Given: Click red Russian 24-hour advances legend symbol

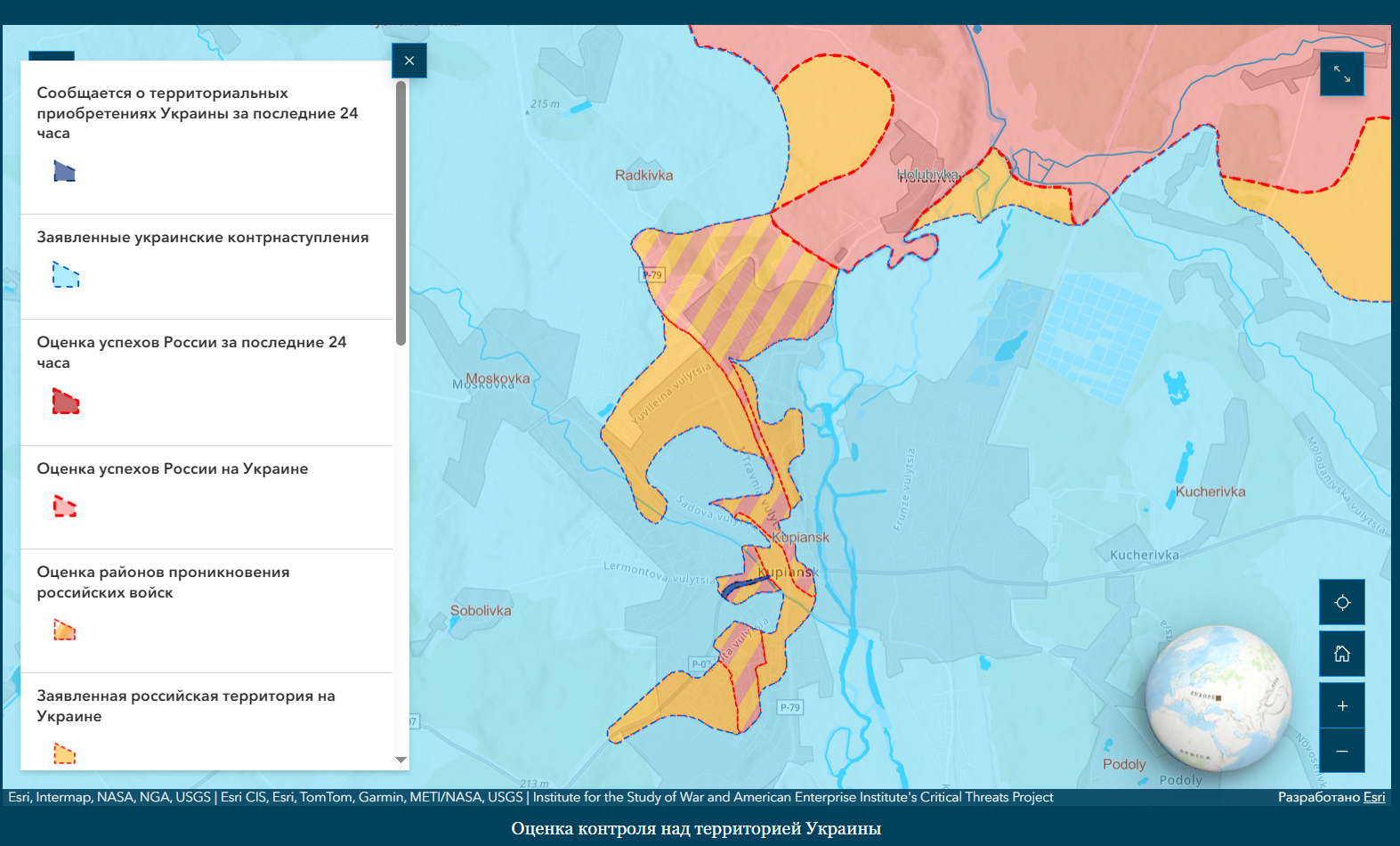Looking at the screenshot, I should pyautogui.click(x=65, y=402).
